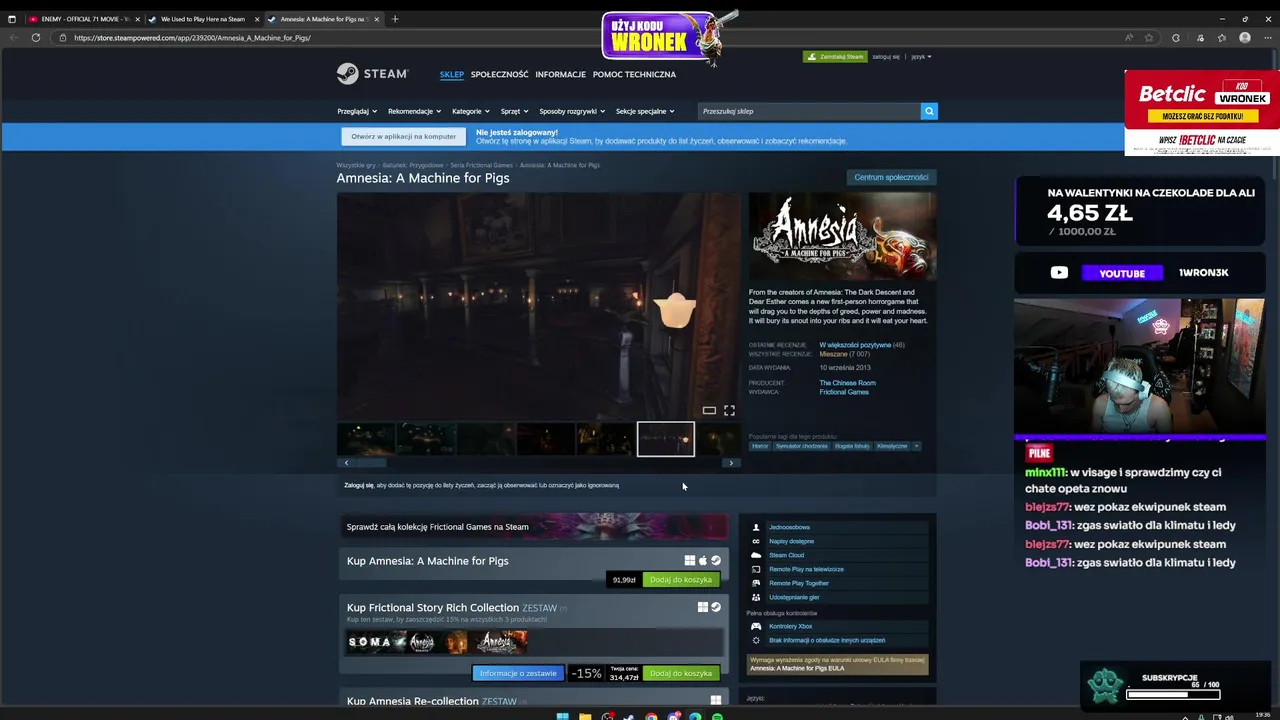Click zaloguj się login link
The image size is (1280, 720).
click(886, 57)
